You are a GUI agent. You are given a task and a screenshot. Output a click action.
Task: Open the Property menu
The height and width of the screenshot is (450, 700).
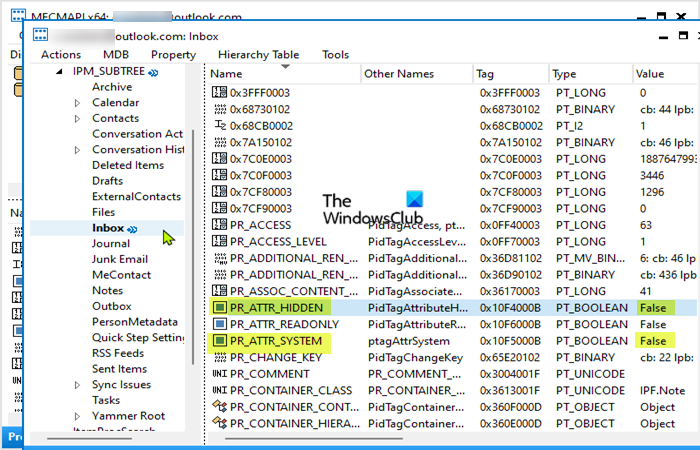point(174,54)
